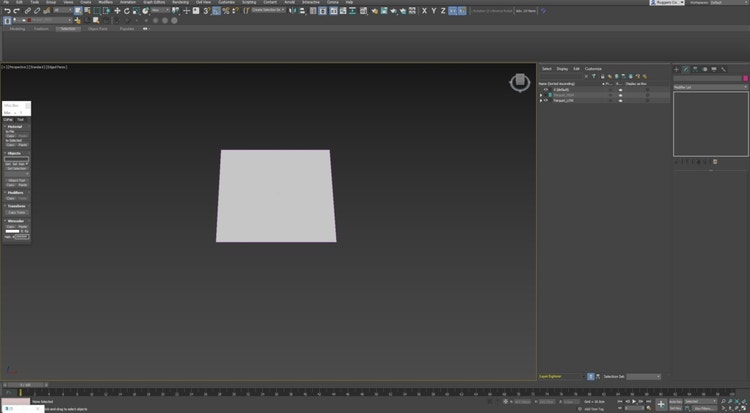Click the white plane object in viewport
The image size is (750, 413).
tap(276, 195)
